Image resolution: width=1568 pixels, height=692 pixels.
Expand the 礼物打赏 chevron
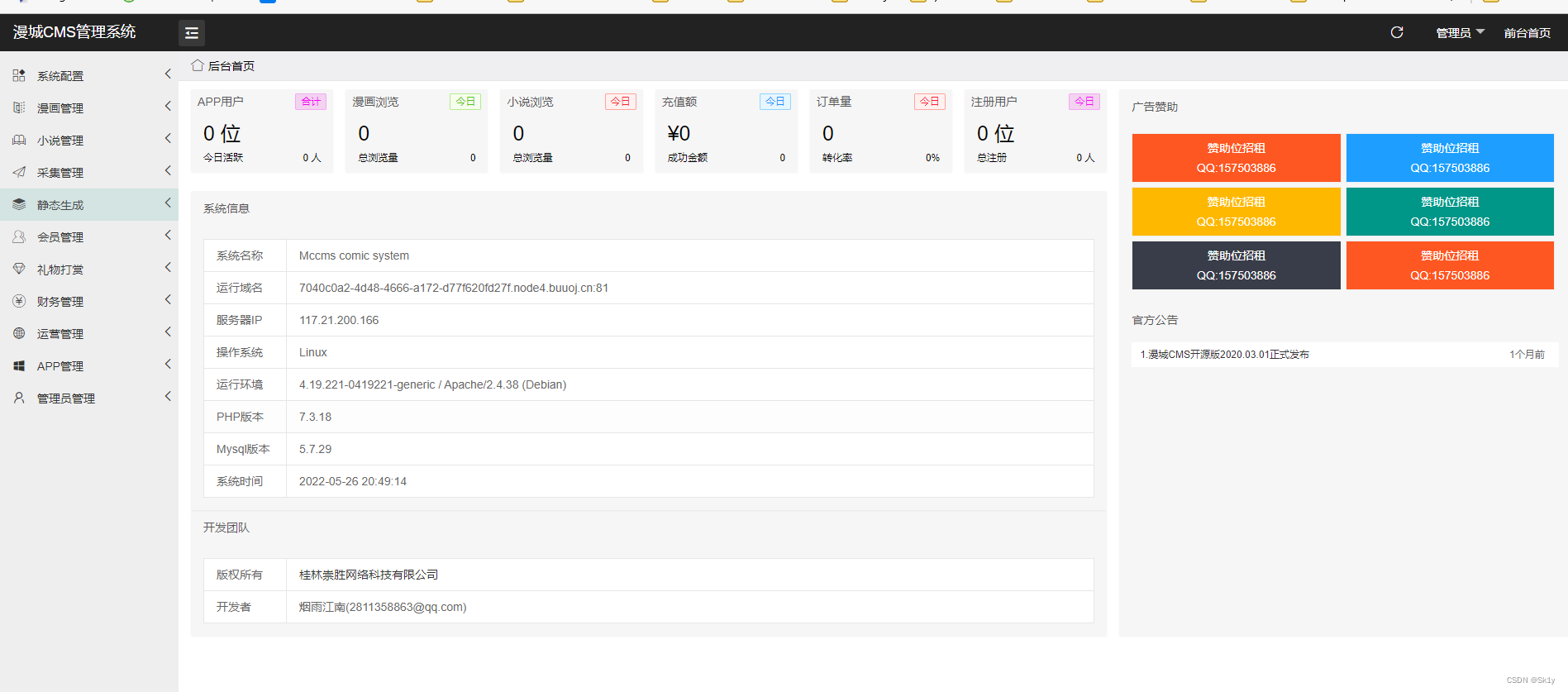pyautogui.click(x=168, y=268)
